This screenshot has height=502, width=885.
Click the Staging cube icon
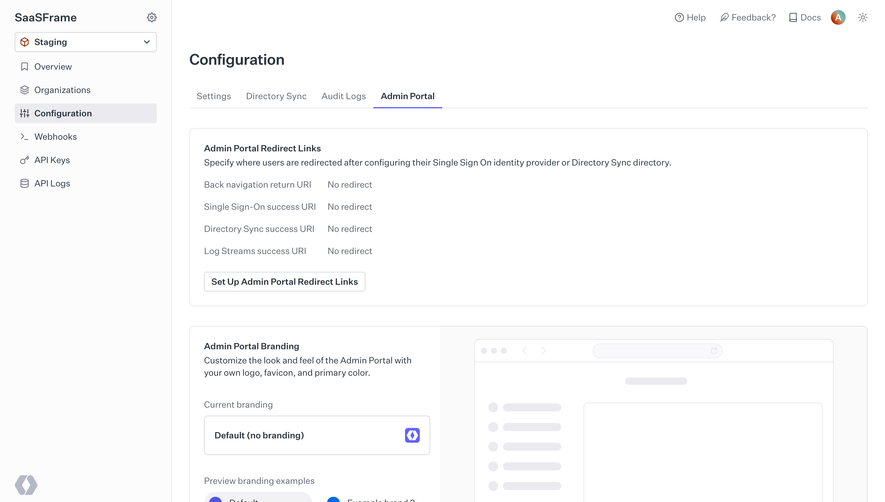pyautogui.click(x=24, y=42)
